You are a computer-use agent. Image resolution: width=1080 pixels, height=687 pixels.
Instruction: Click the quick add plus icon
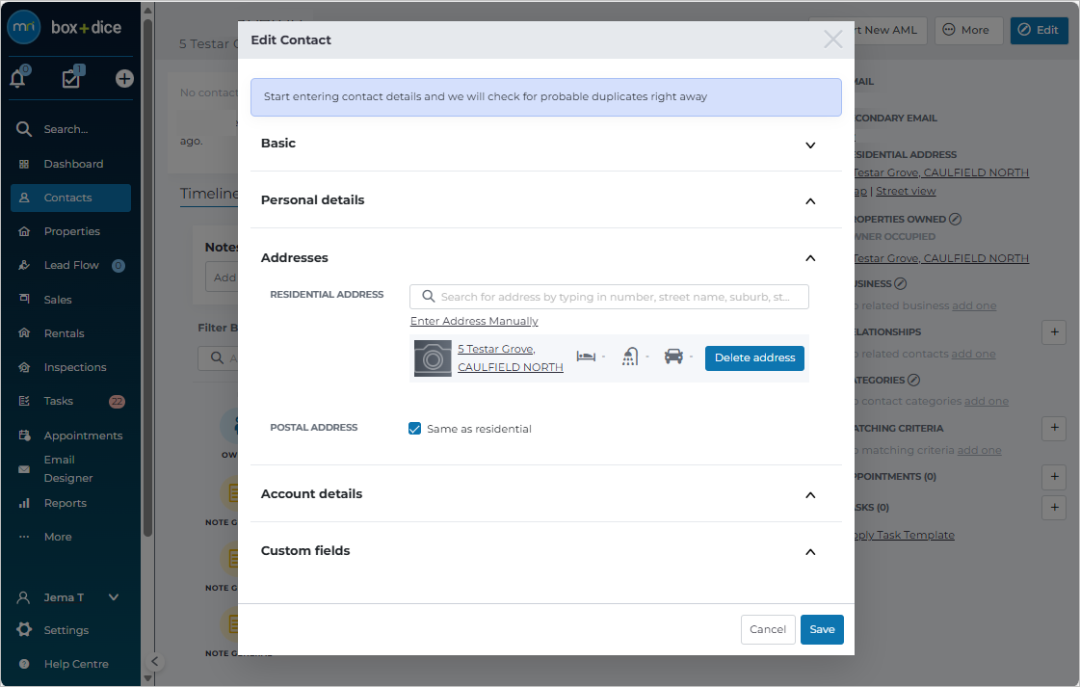point(124,79)
